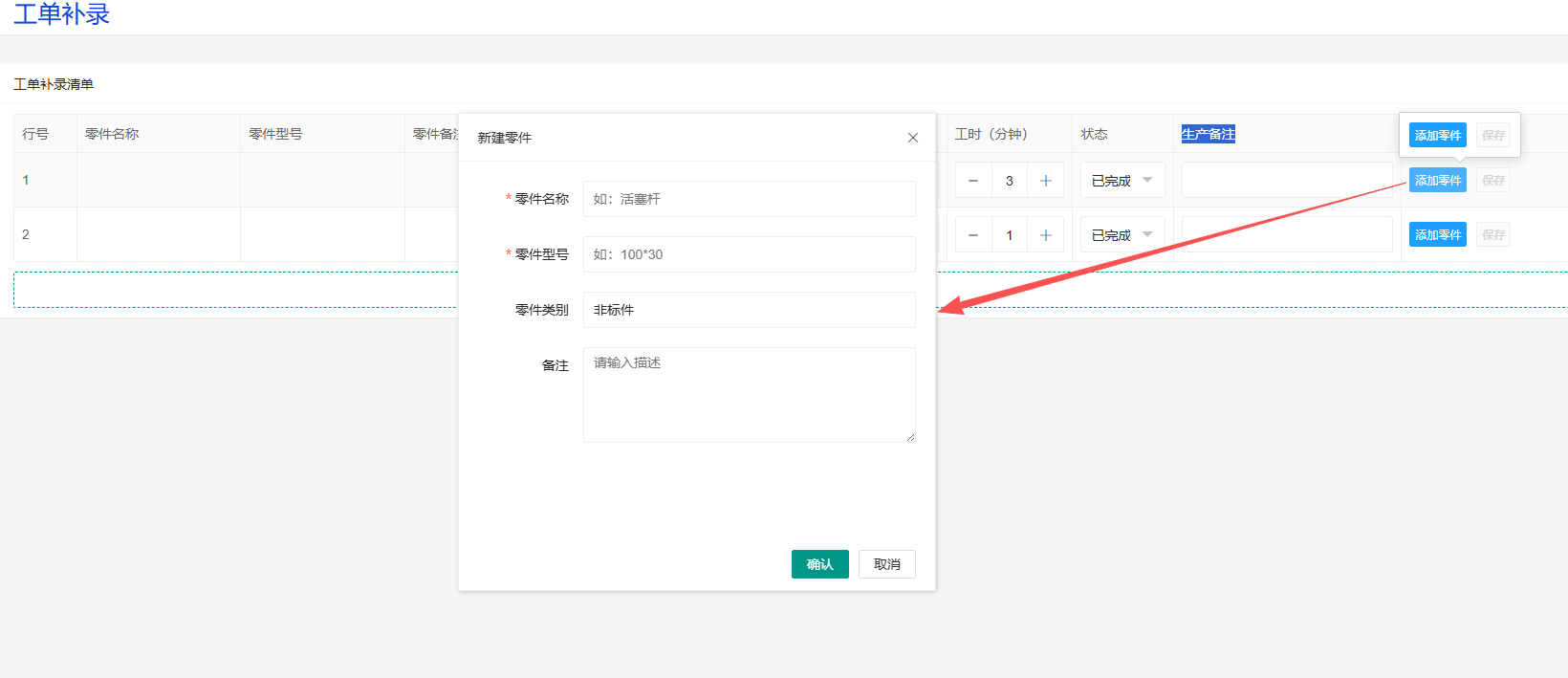Click row number 1 cell
Viewport: 1568px width, 678px height.
45,180
